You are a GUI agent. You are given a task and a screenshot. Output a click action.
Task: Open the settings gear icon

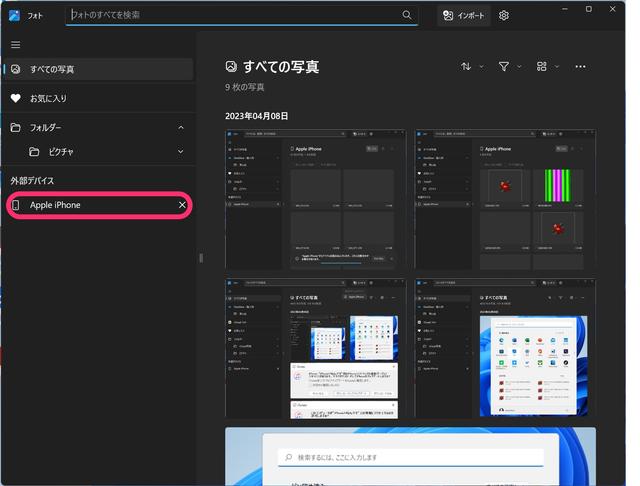(504, 16)
